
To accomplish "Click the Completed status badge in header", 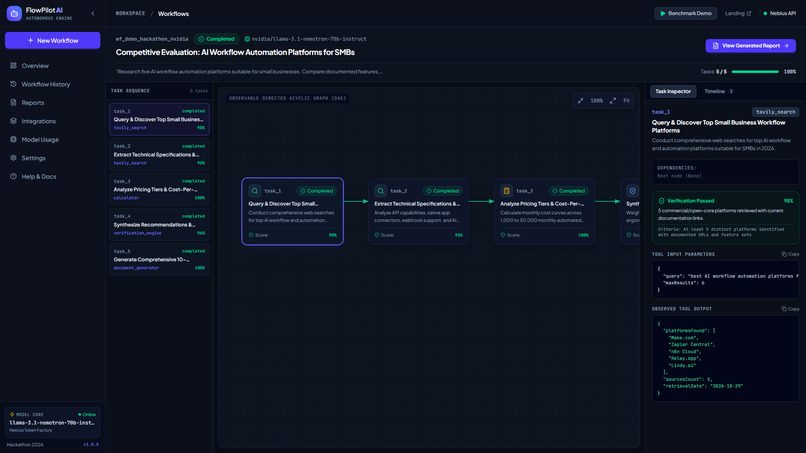I will (x=216, y=39).
